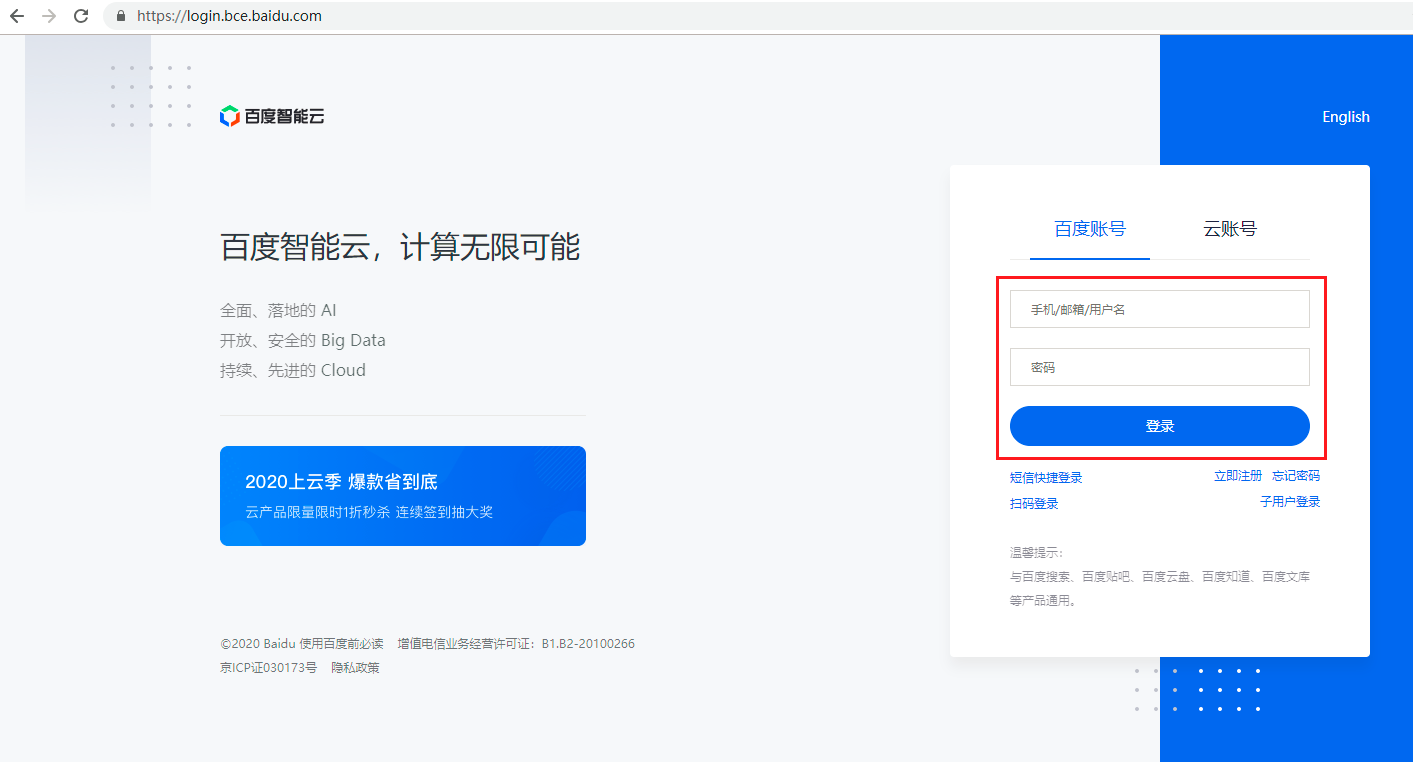The width and height of the screenshot is (1413, 762).
Task: Click the 开放、安全的 Big Data text
Action: [303, 340]
